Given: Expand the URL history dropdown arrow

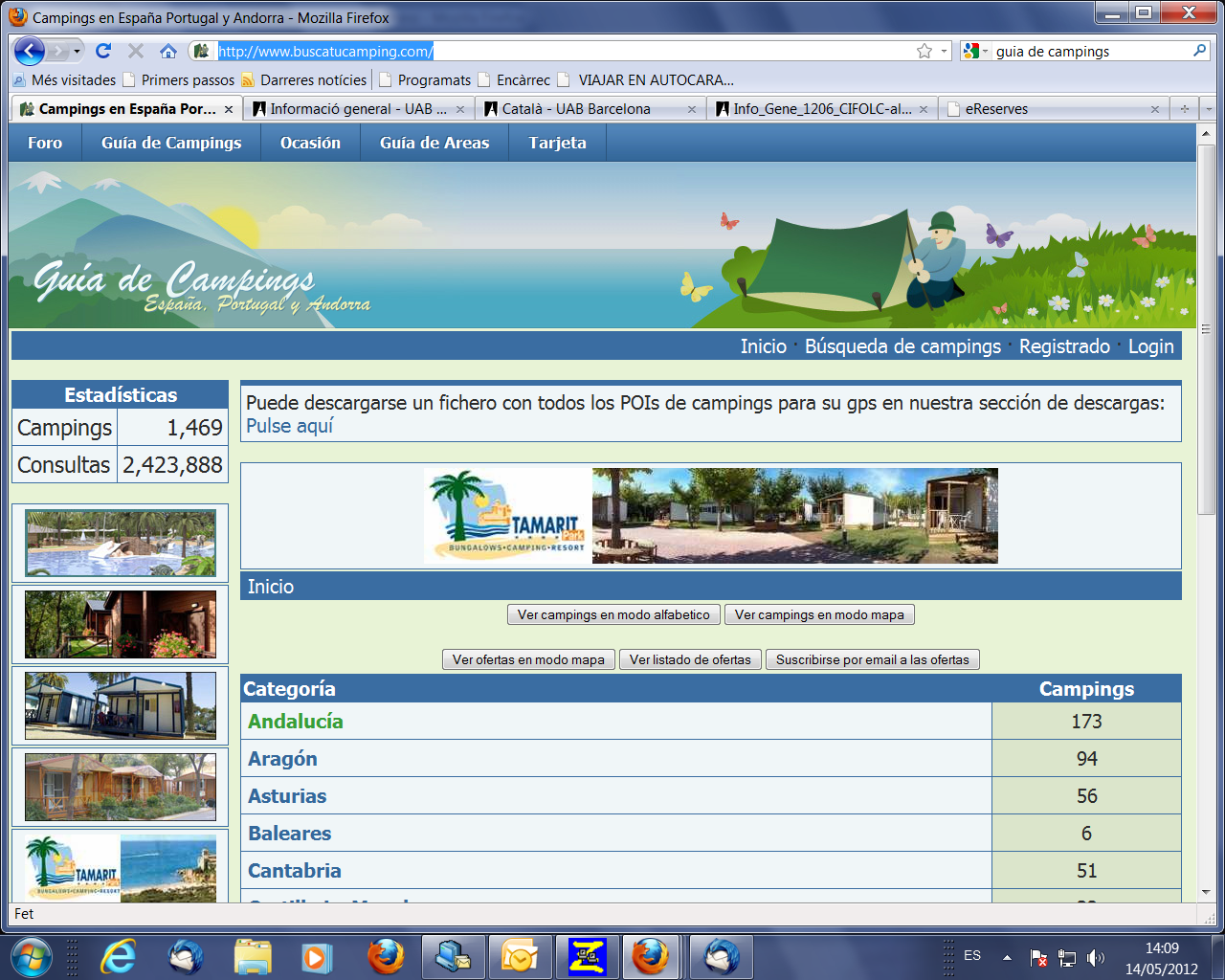Looking at the screenshot, I should click(944, 52).
